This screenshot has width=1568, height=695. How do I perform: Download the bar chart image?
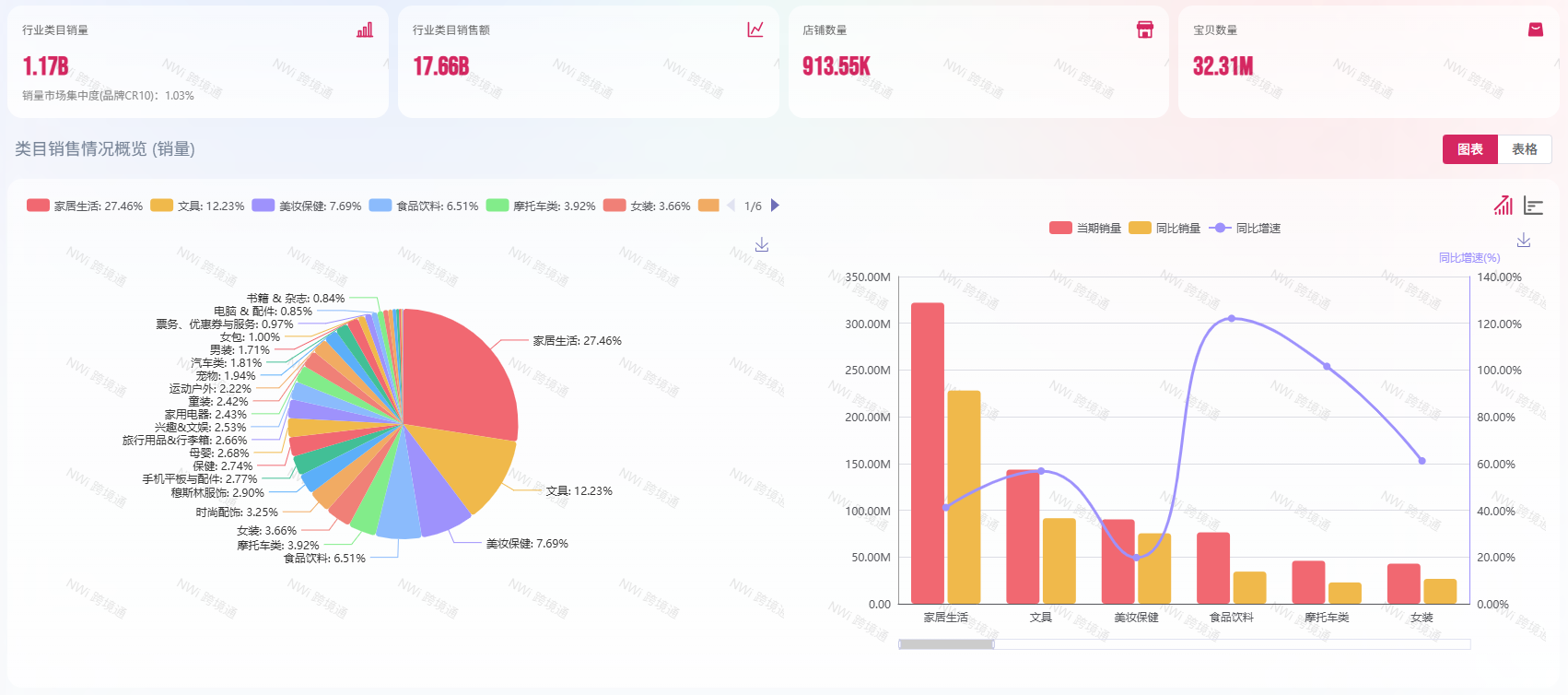tap(1524, 241)
